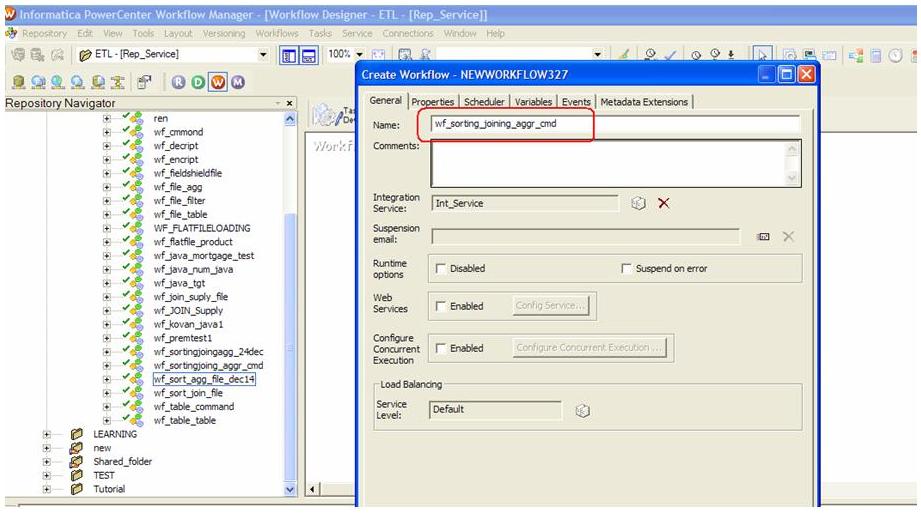
Task: Open the Workflow Monitor (M) tool
Action: [x=238, y=82]
